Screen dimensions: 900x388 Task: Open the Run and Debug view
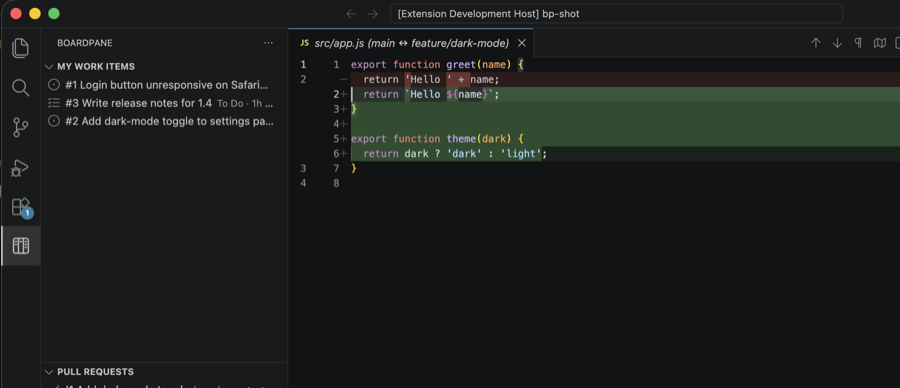pyautogui.click(x=20, y=168)
